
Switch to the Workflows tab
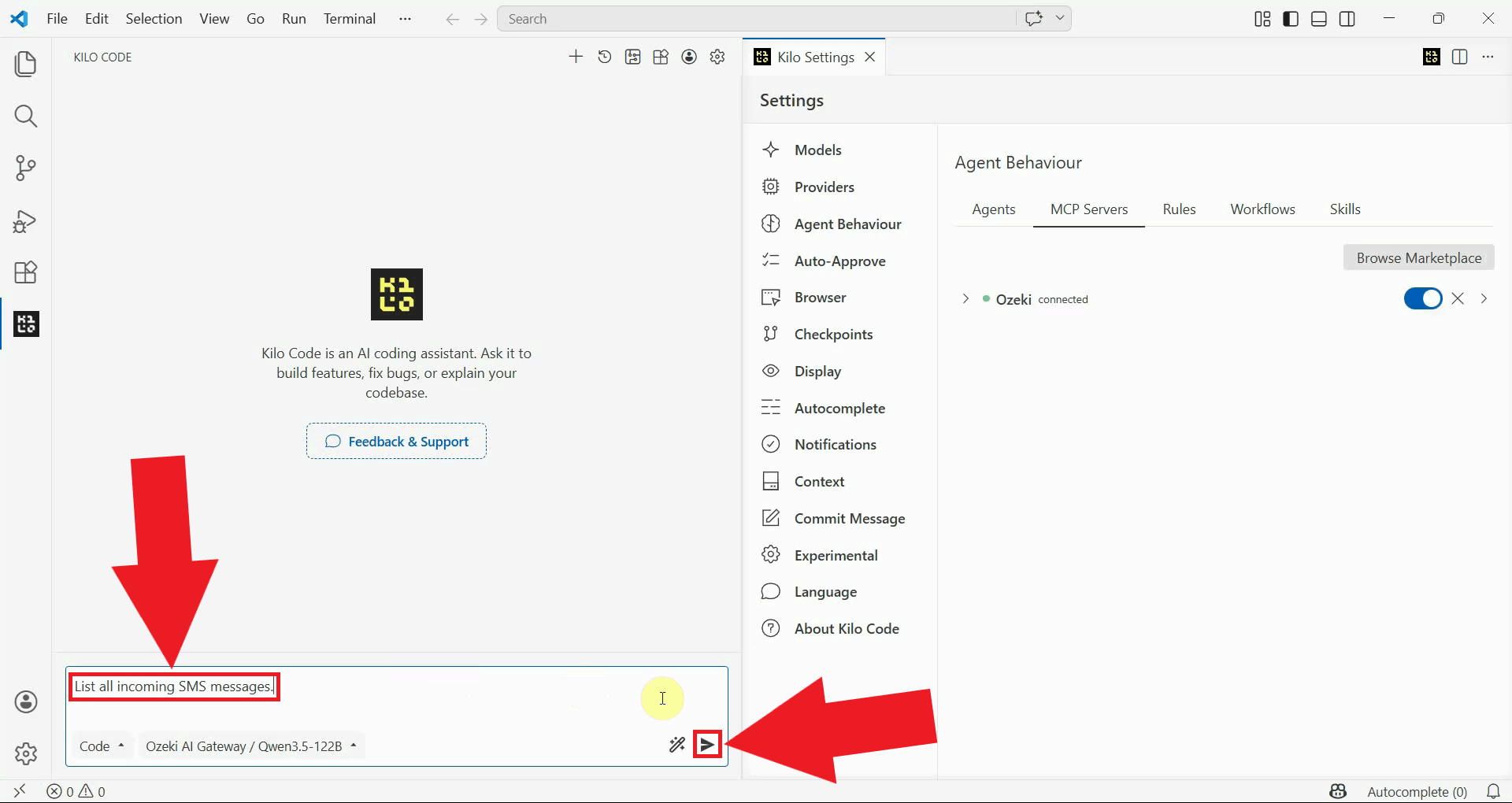(x=1262, y=209)
